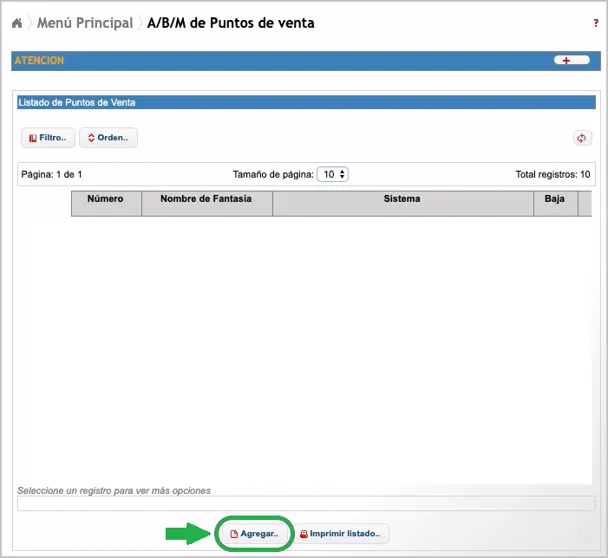
Task: Open the Filtro.. button
Action: pos(48,138)
